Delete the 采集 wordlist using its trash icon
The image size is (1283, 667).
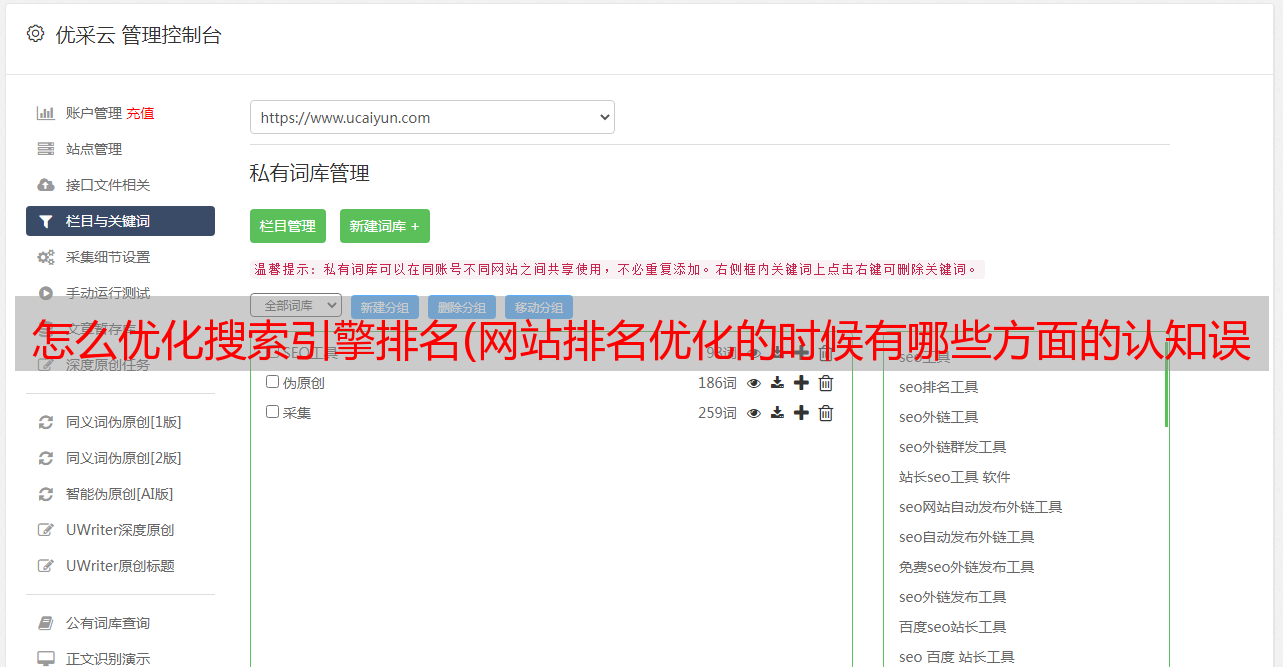pos(825,412)
